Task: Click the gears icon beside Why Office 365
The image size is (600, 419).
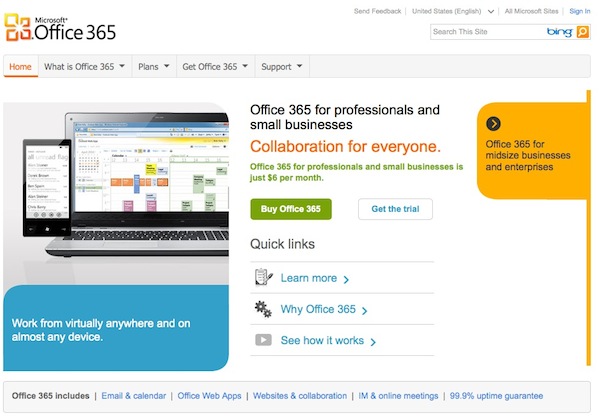Action: [x=263, y=309]
